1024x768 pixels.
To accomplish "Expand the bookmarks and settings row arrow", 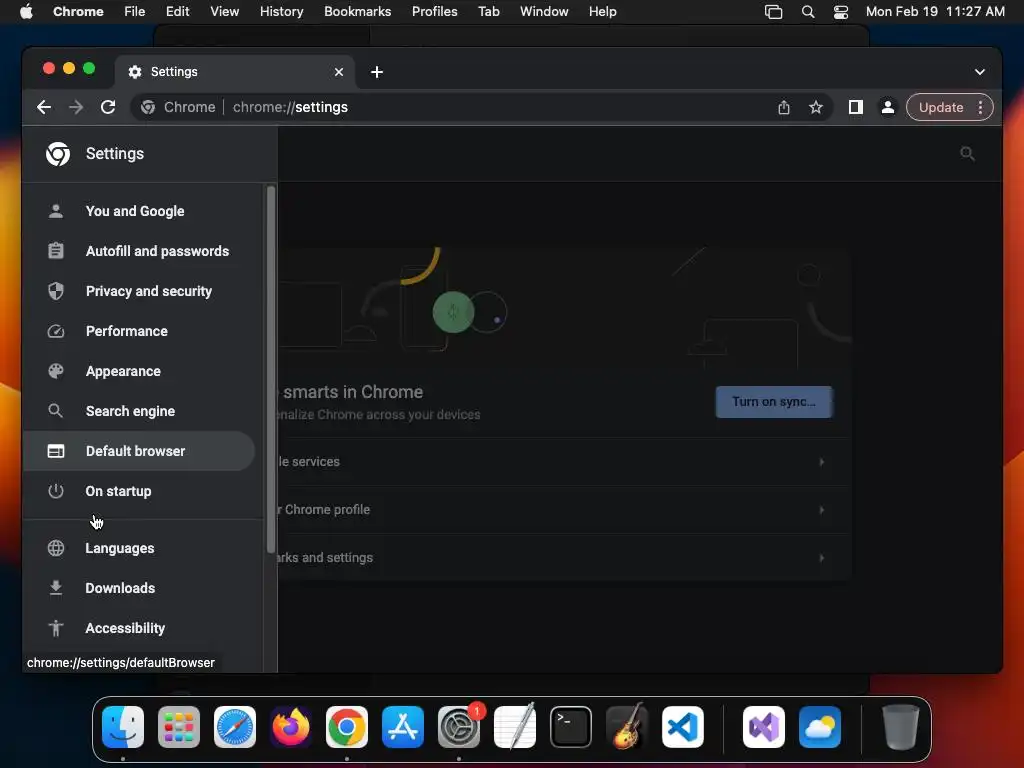I will 822,558.
